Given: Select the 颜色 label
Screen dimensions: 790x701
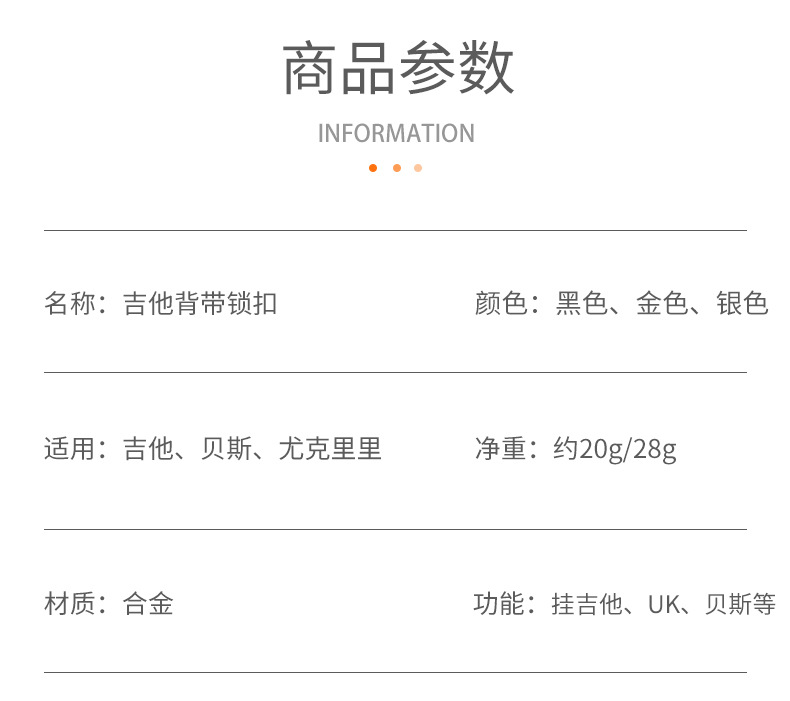Looking at the screenshot, I should (x=500, y=304).
